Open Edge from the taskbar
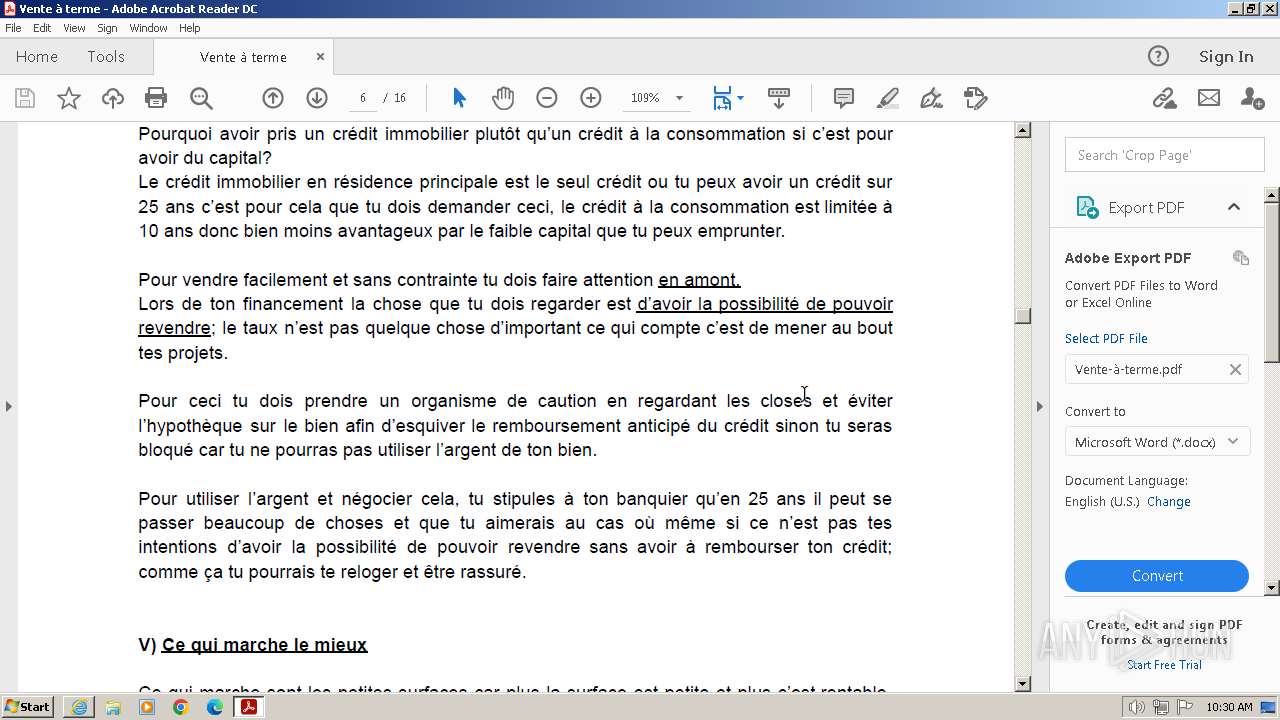 [x=215, y=707]
